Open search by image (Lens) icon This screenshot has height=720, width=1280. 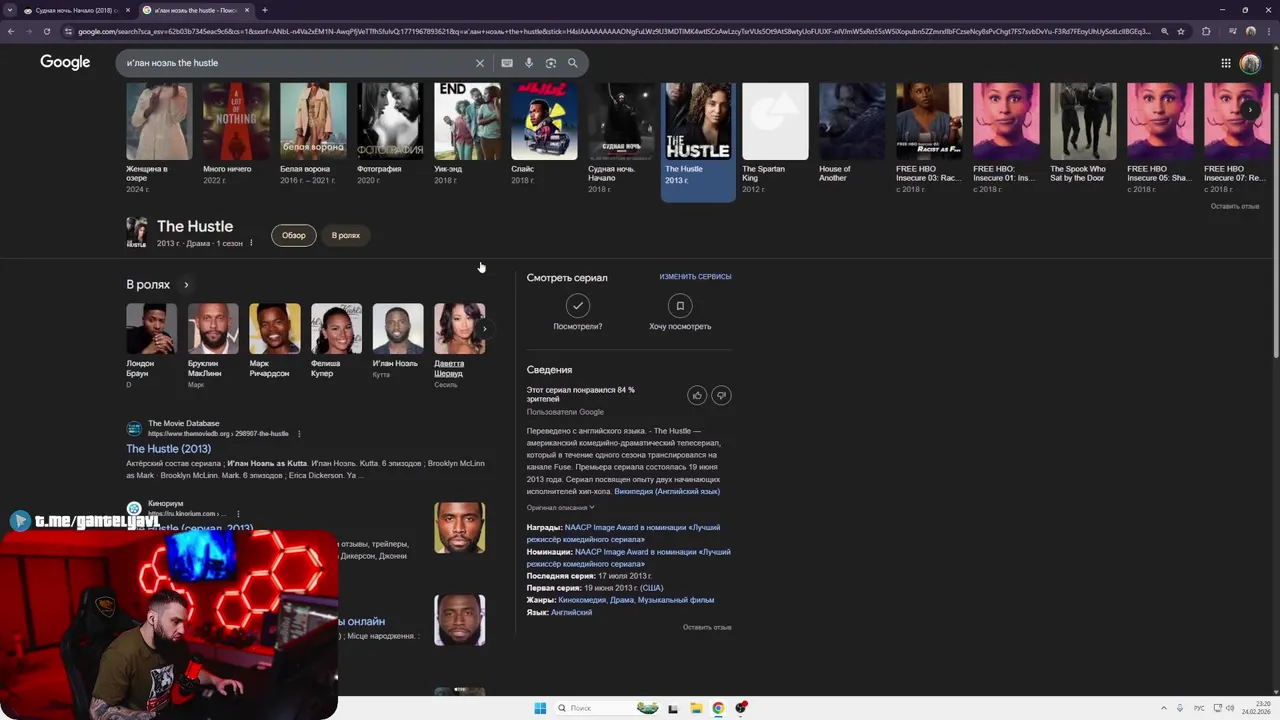coord(551,63)
